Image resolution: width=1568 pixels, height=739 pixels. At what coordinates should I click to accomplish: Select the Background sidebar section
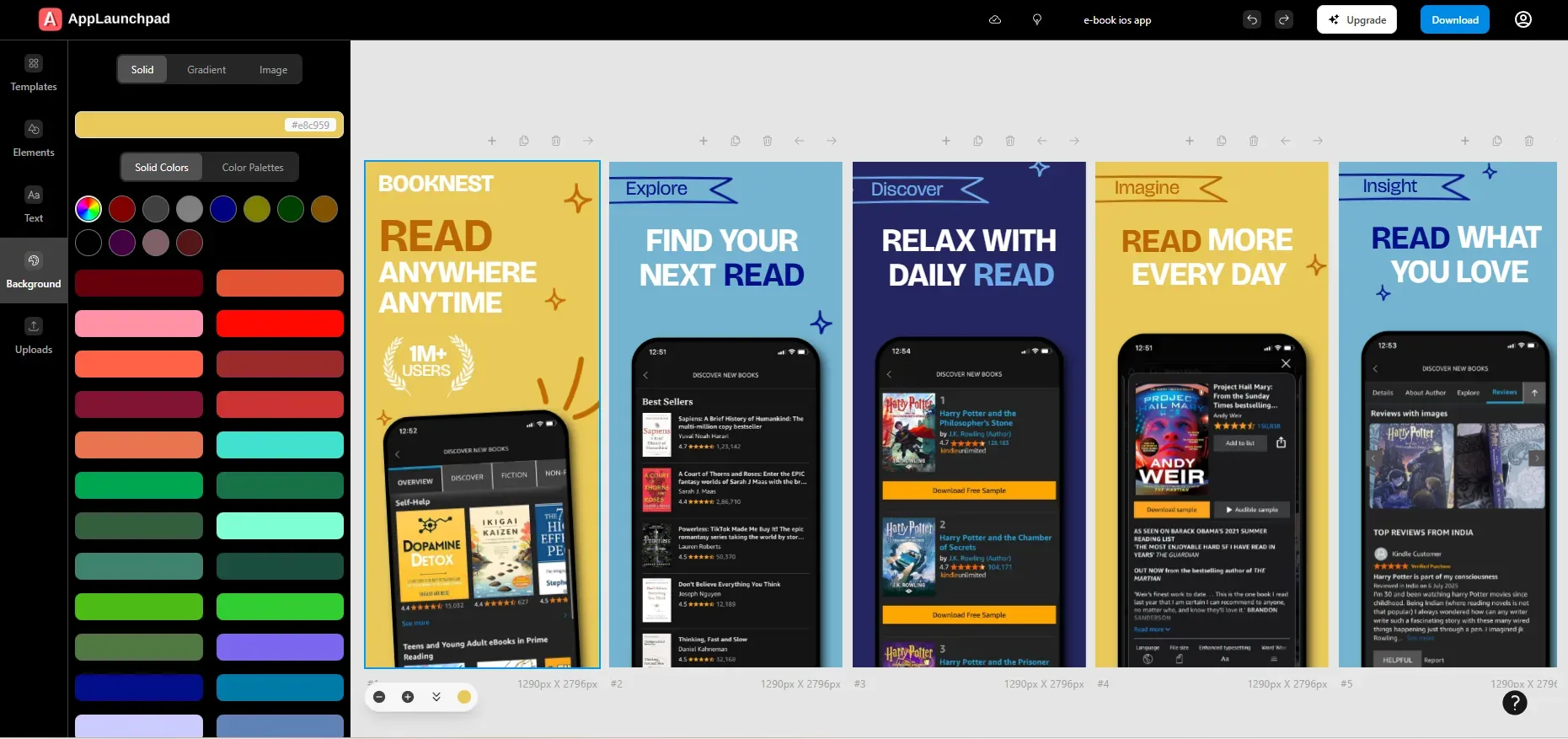pyautogui.click(x=34, y=271)
